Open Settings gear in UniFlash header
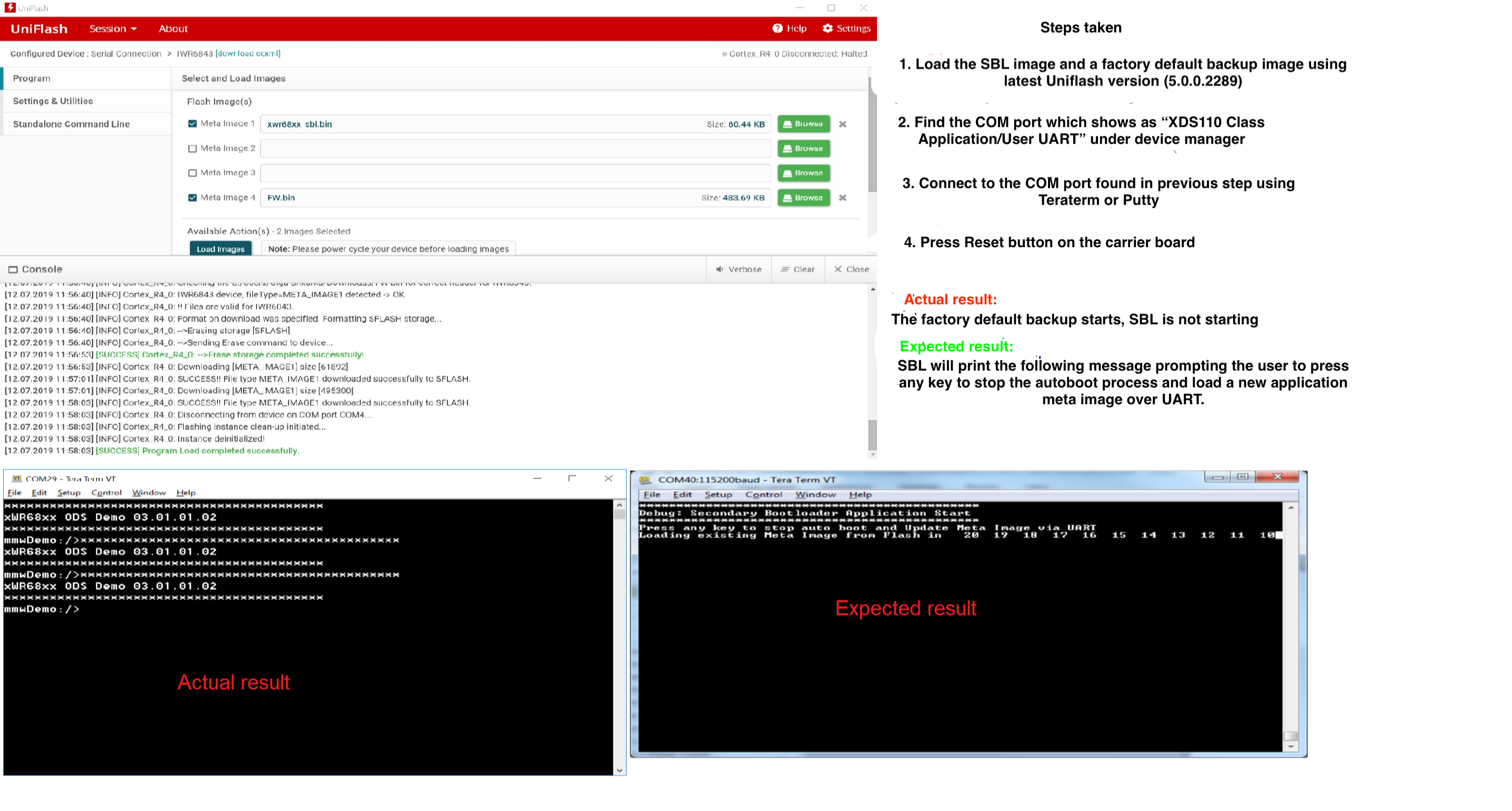 pos(828,28)
